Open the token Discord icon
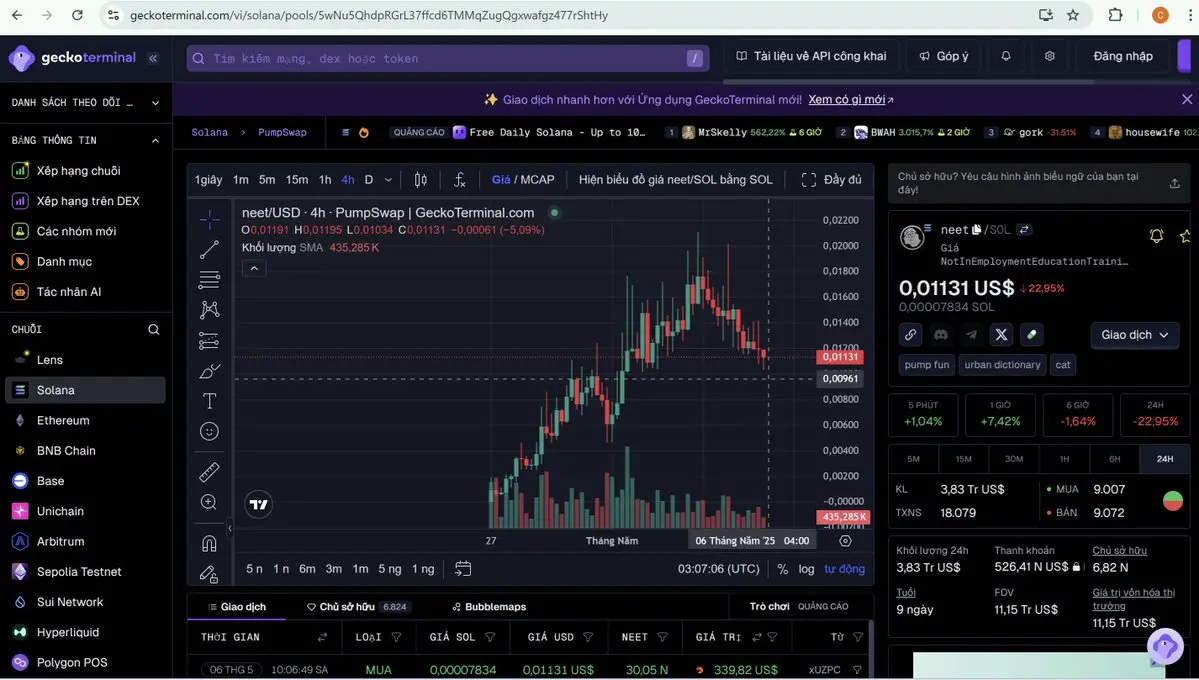 pyautogui.click(x=941, y=335)
